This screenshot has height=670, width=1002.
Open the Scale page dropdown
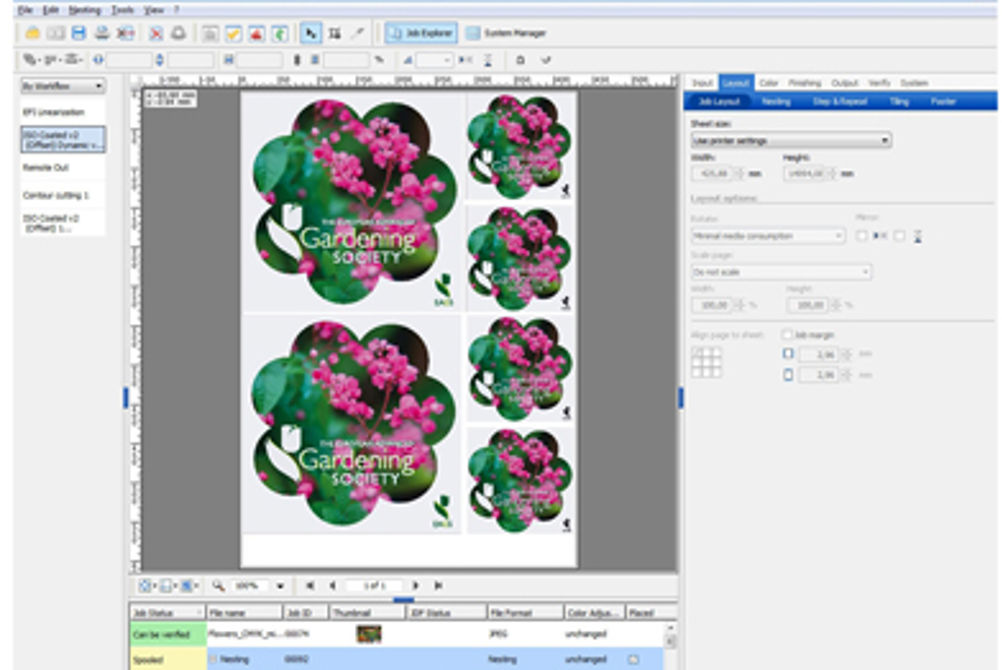pos(781,272)
